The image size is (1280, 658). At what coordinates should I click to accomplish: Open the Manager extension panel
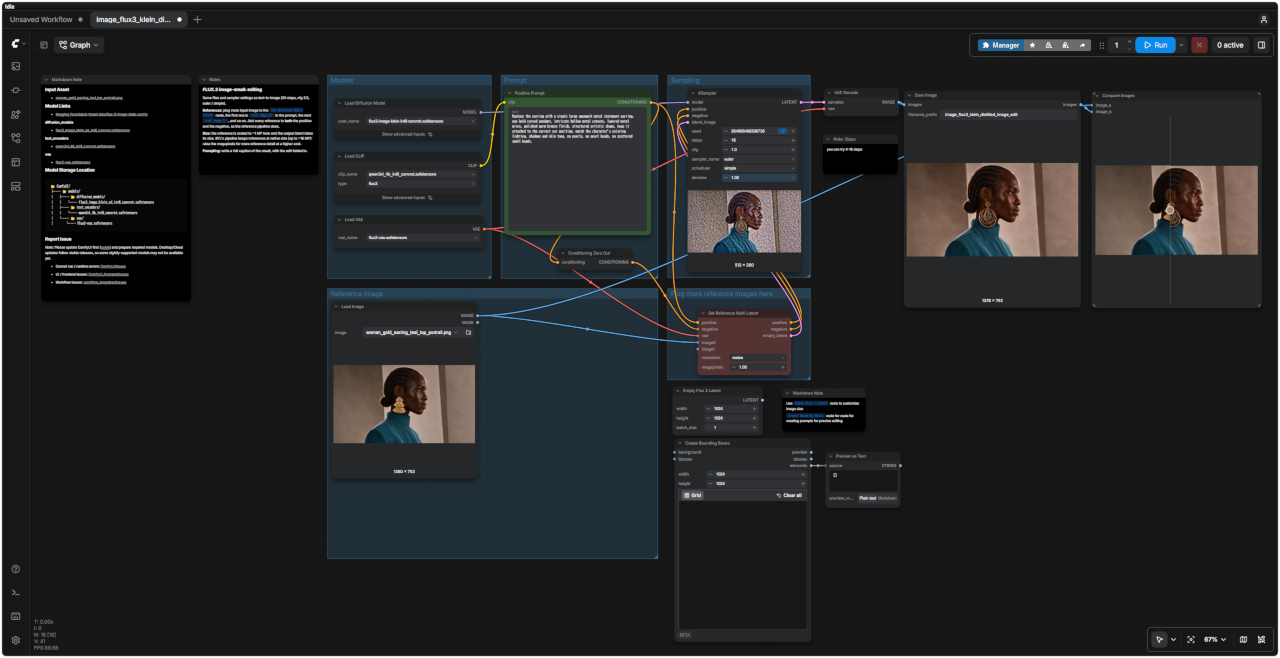coord(1000,45)
